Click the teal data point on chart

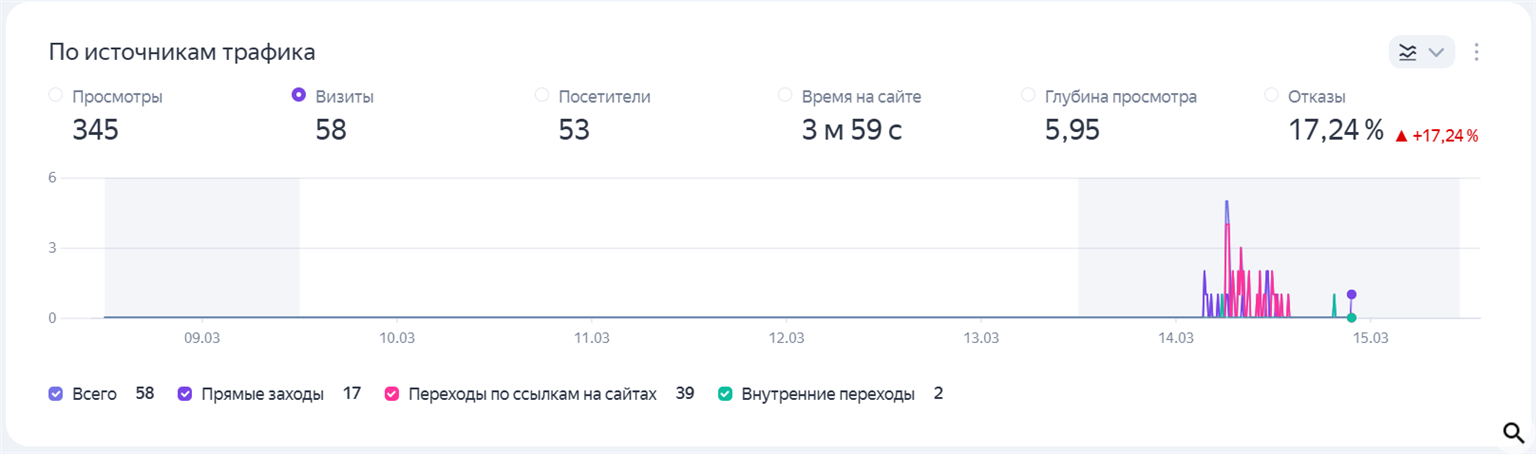coord(1351,318)
